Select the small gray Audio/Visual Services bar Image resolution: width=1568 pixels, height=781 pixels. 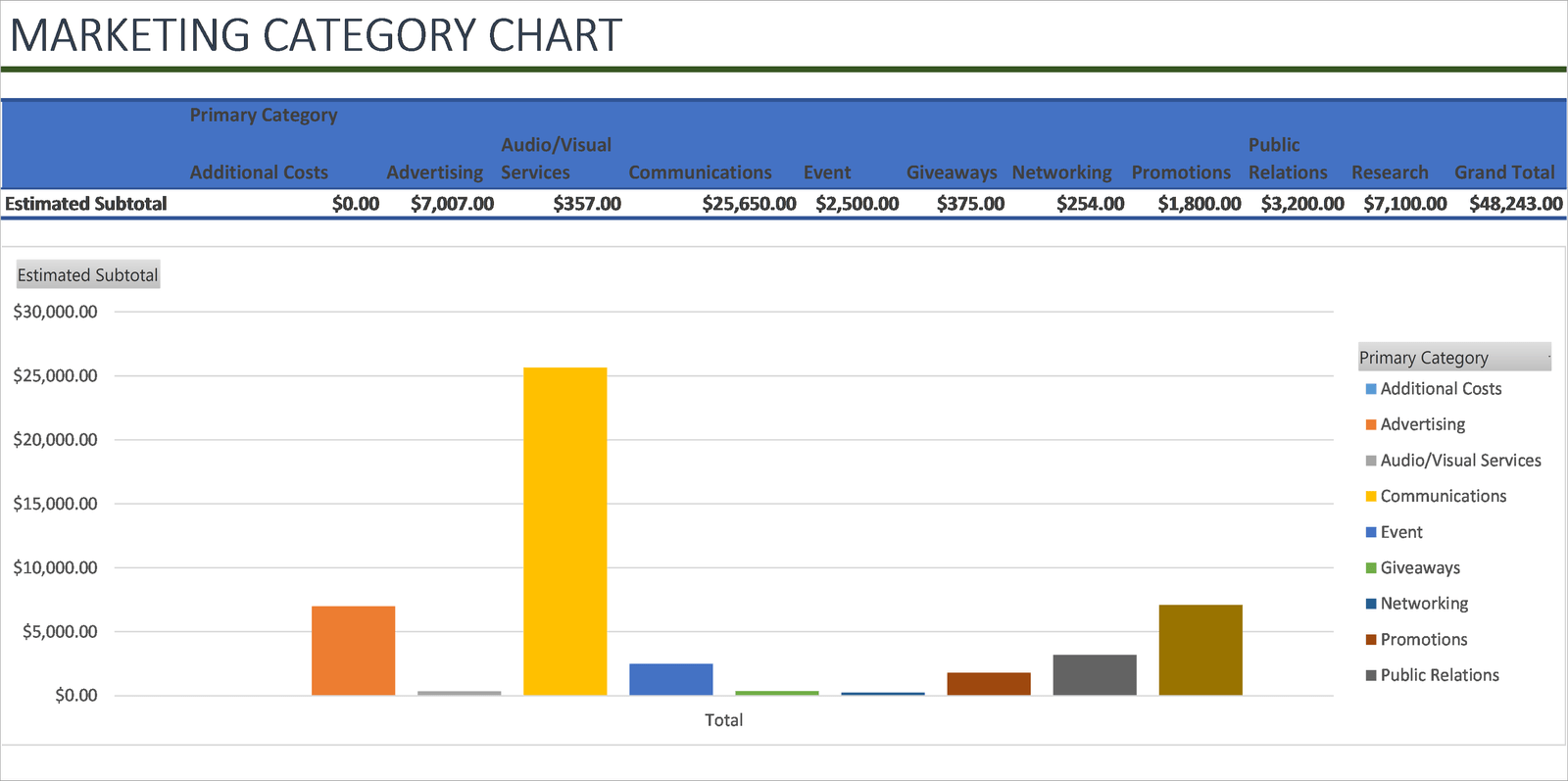click(460, 693)
